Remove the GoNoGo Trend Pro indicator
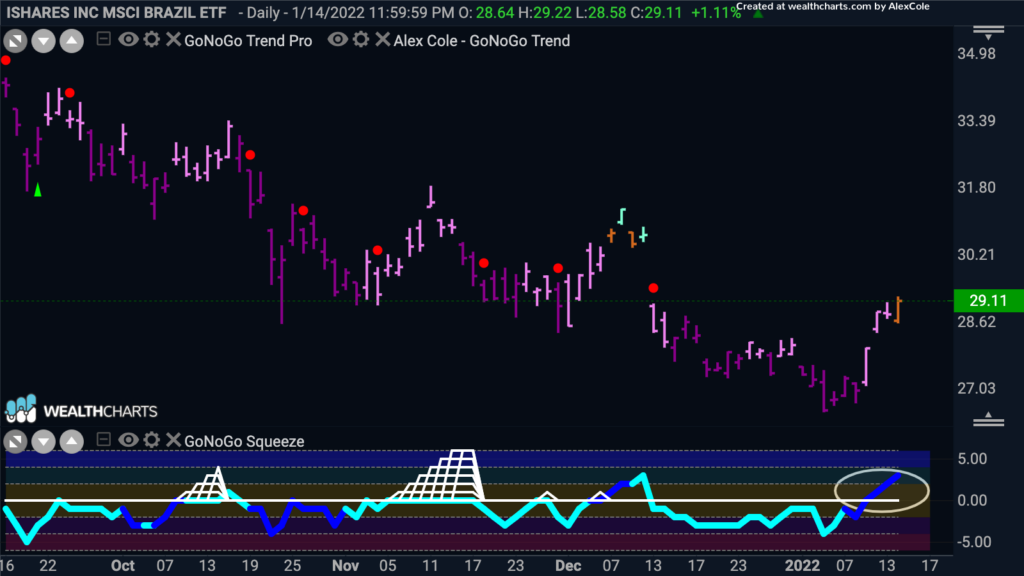 coord(173,40)
